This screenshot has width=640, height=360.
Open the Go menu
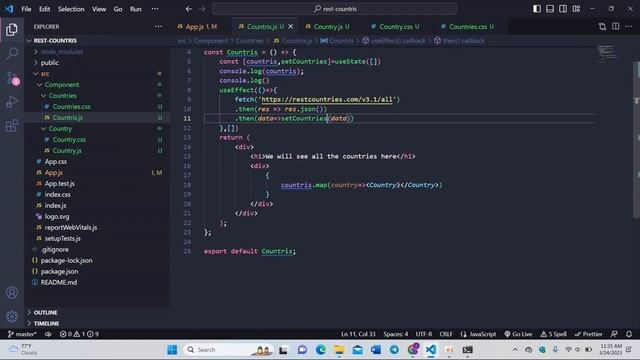(118, 9)
